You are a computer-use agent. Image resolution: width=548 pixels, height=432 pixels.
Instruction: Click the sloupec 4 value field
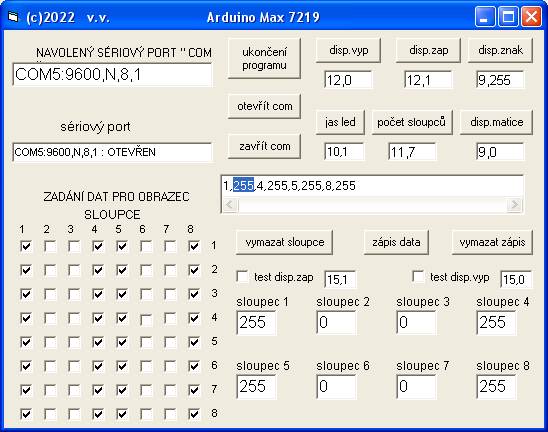point(496,323)
